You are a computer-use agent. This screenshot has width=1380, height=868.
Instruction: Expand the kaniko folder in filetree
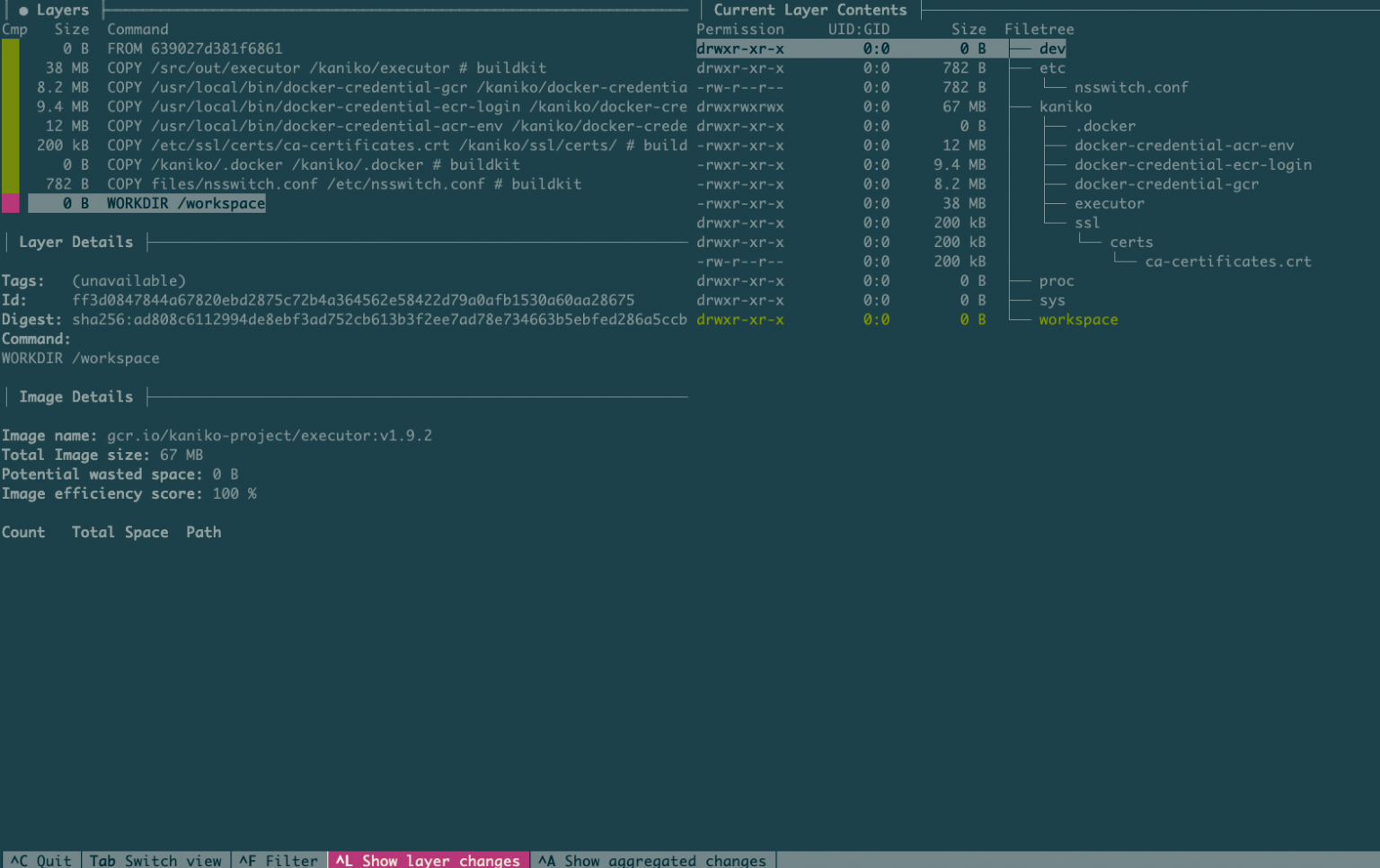[1066, 107]
